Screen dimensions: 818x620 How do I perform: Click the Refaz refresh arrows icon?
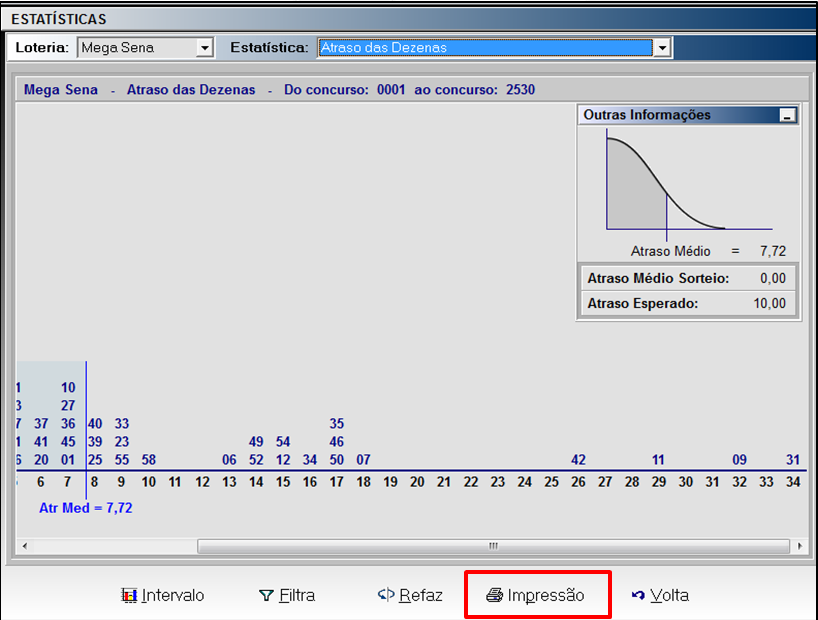(x=386, y=594)
